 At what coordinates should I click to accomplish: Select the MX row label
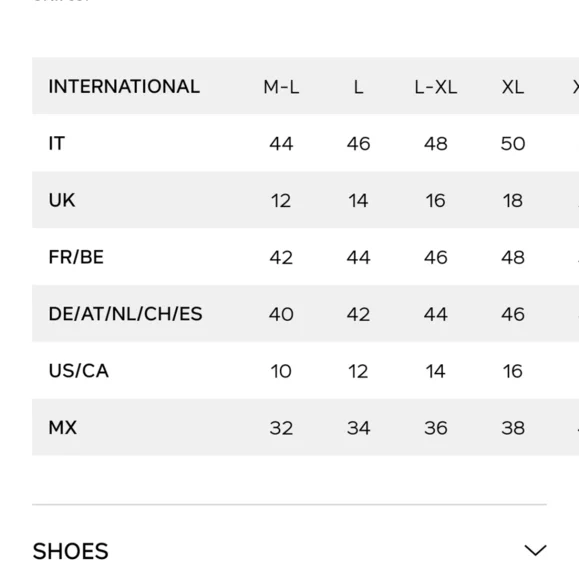click(x=63, y=428)
